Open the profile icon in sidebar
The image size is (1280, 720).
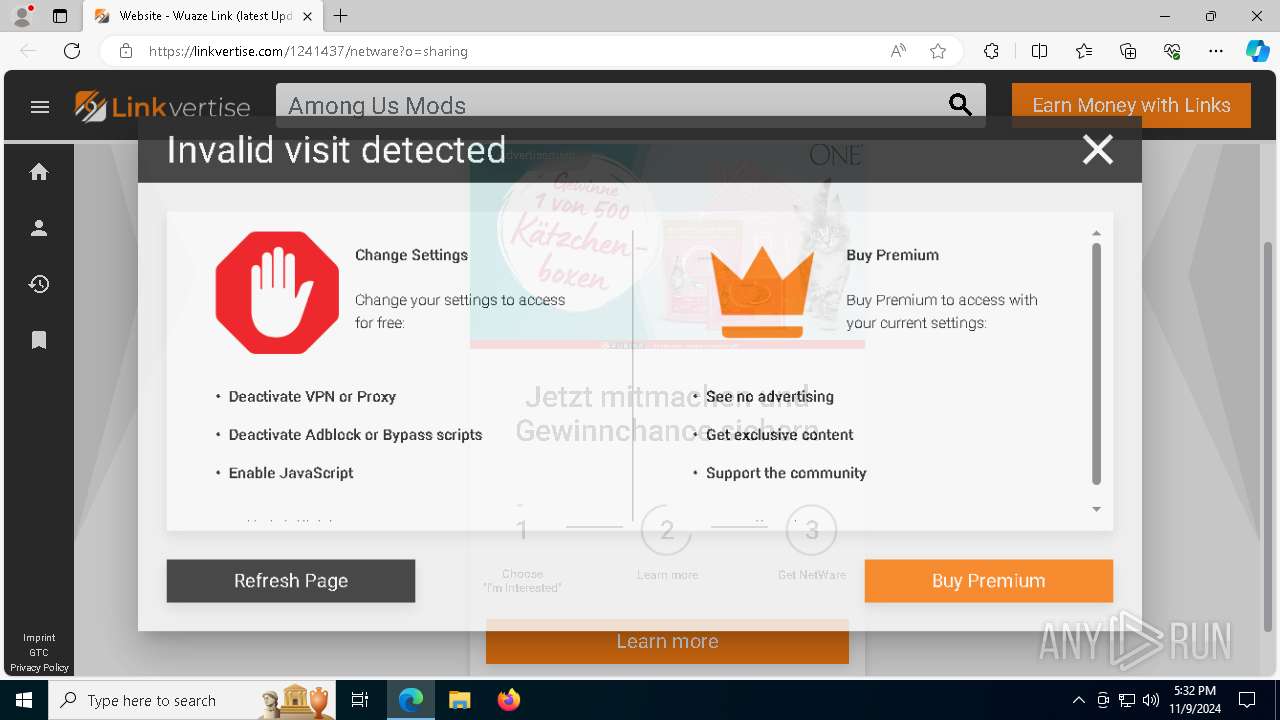[39, 228]
